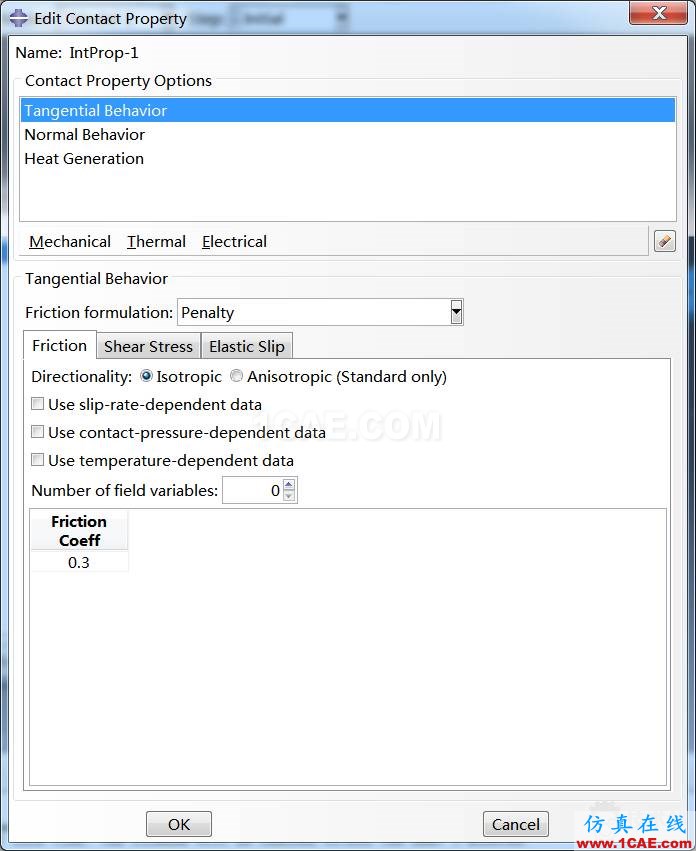
Task: Click the Abaqus dialog title icon
Action: click(x=18, y=18)
